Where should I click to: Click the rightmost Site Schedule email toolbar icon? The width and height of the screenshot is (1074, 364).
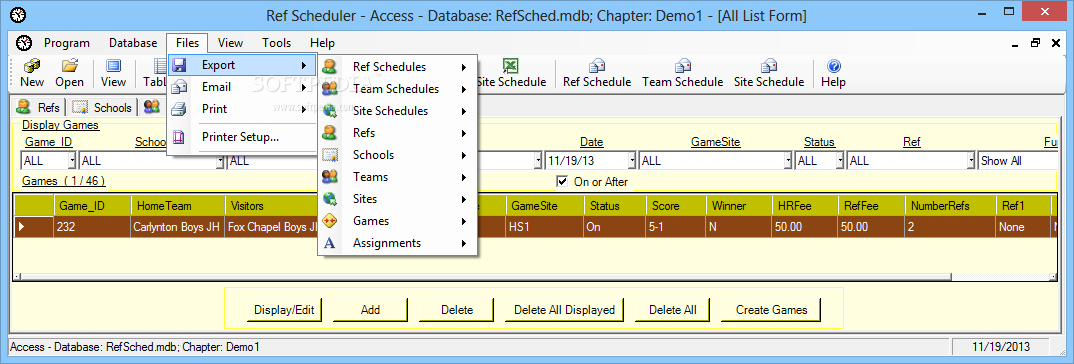pos(769,66)
